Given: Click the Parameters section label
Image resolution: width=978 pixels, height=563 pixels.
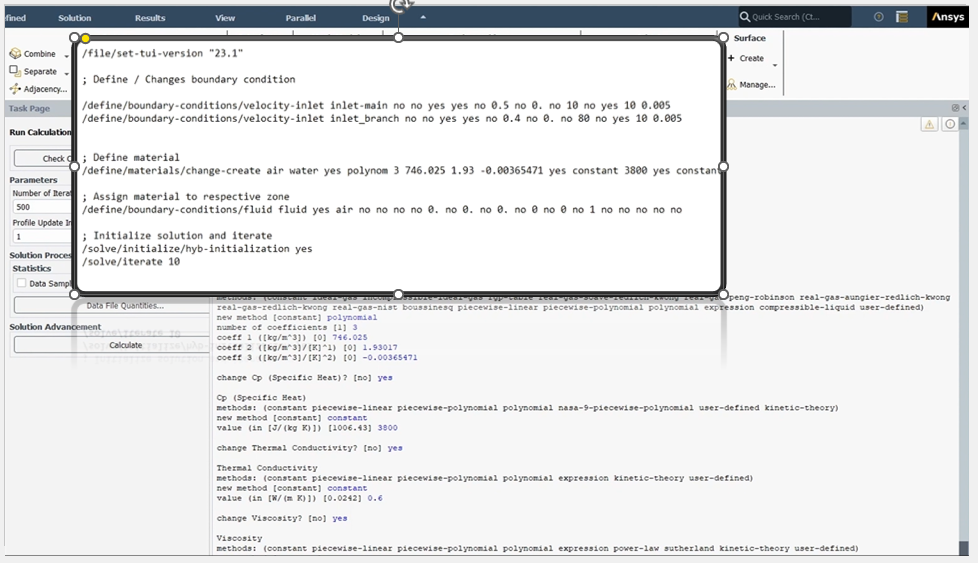Looking at the screenshot, I should (33, 180).
